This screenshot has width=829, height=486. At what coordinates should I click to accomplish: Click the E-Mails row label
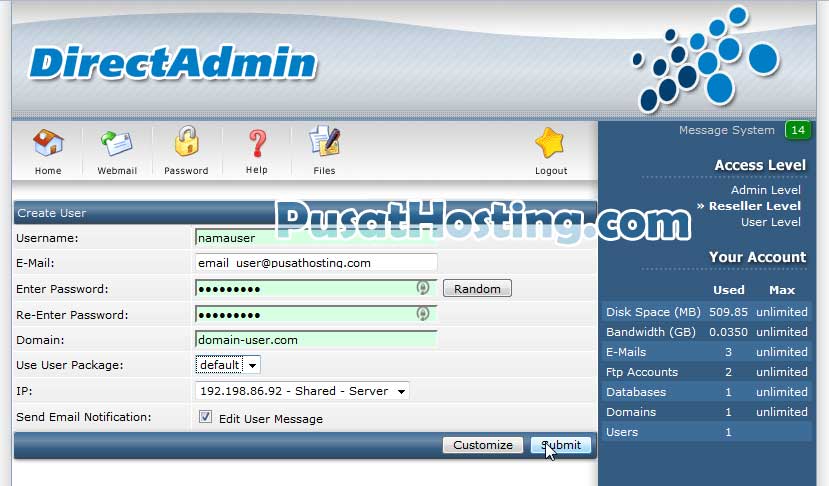click(x=626, y=352)
